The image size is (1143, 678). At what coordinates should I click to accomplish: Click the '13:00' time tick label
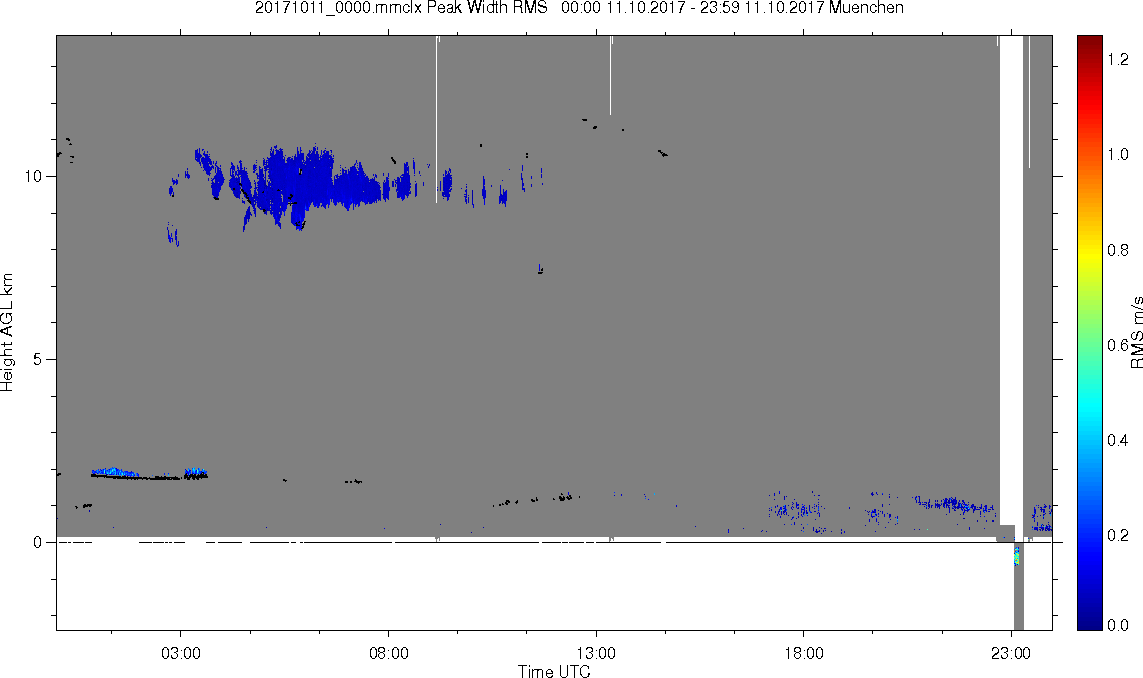[596, 653]
